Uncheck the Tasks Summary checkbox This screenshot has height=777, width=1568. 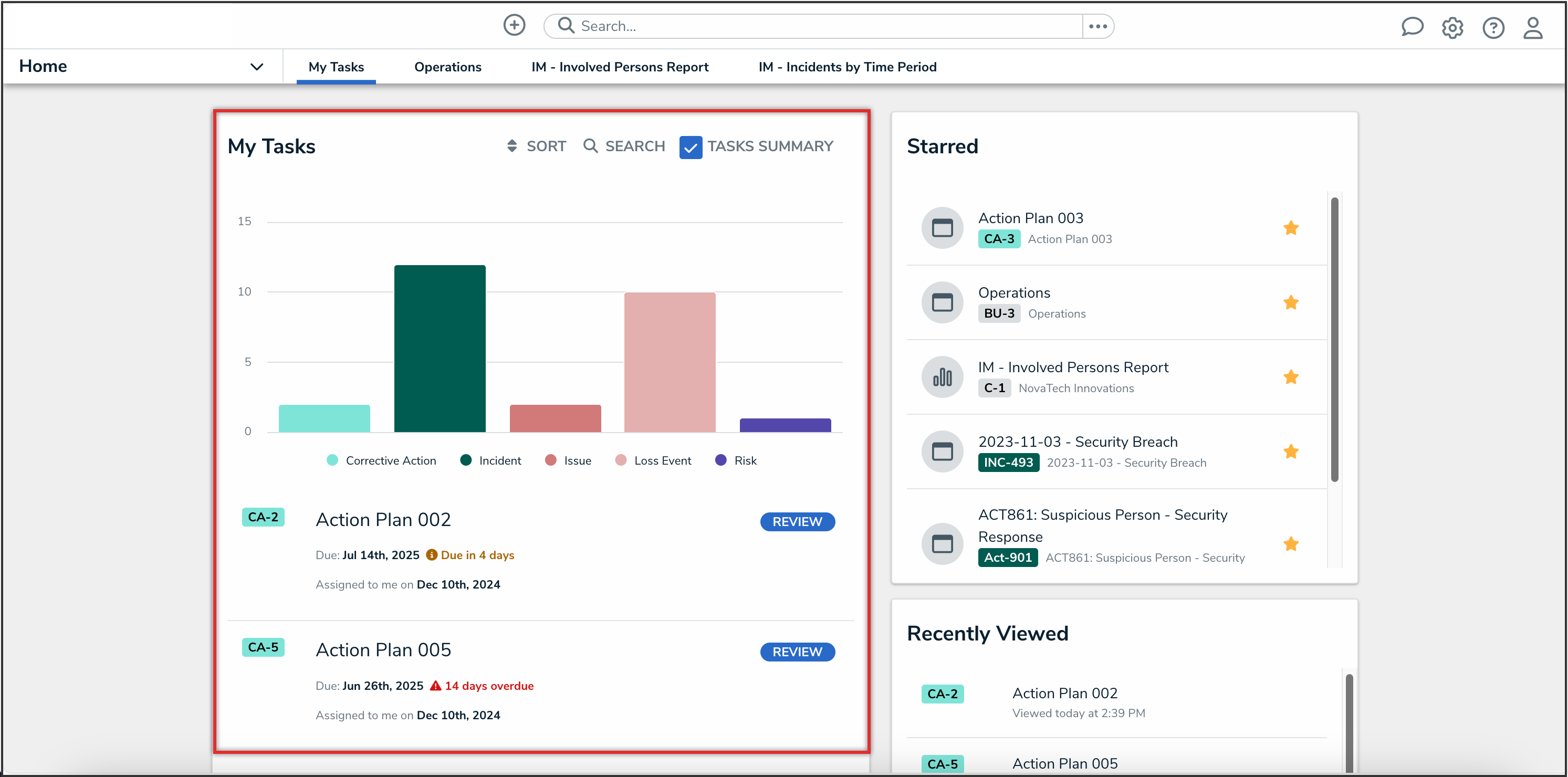click(x=690, y=148)
